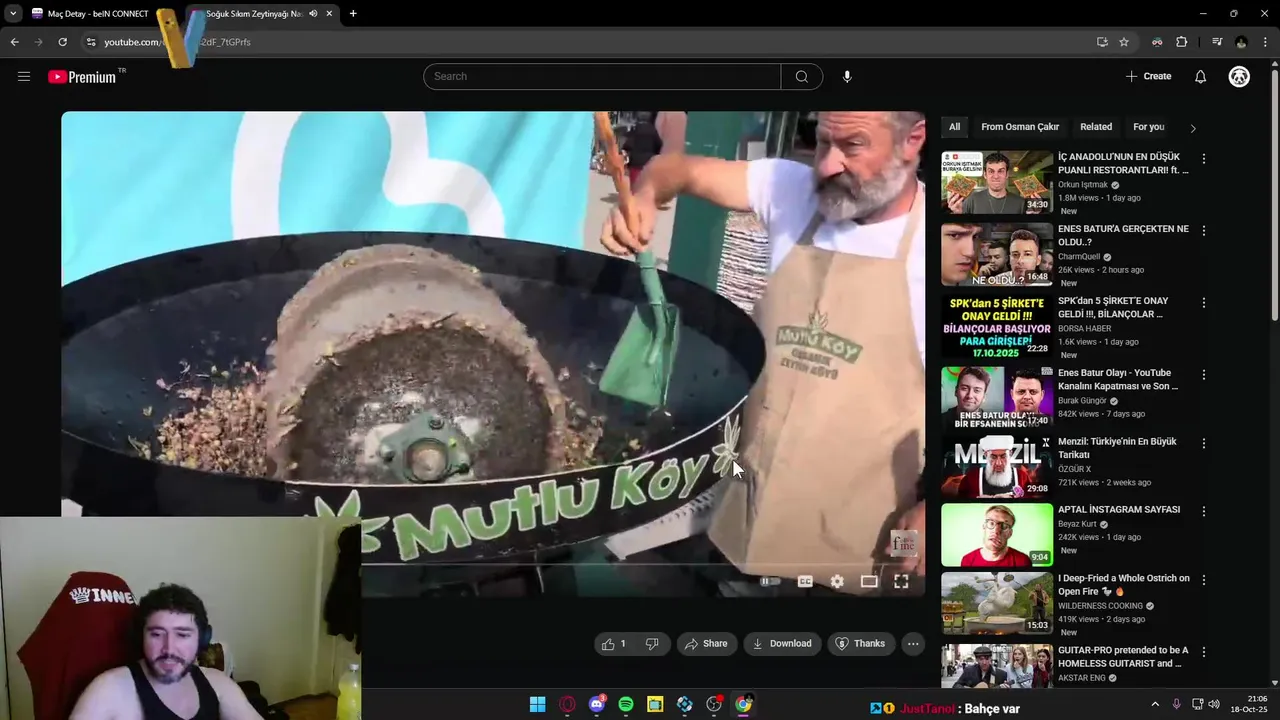Open the Chrome extensions puzzle icon
The height and width of the screenshot is (720, 1280).
pyautogui.click(x=1182, y=42)
